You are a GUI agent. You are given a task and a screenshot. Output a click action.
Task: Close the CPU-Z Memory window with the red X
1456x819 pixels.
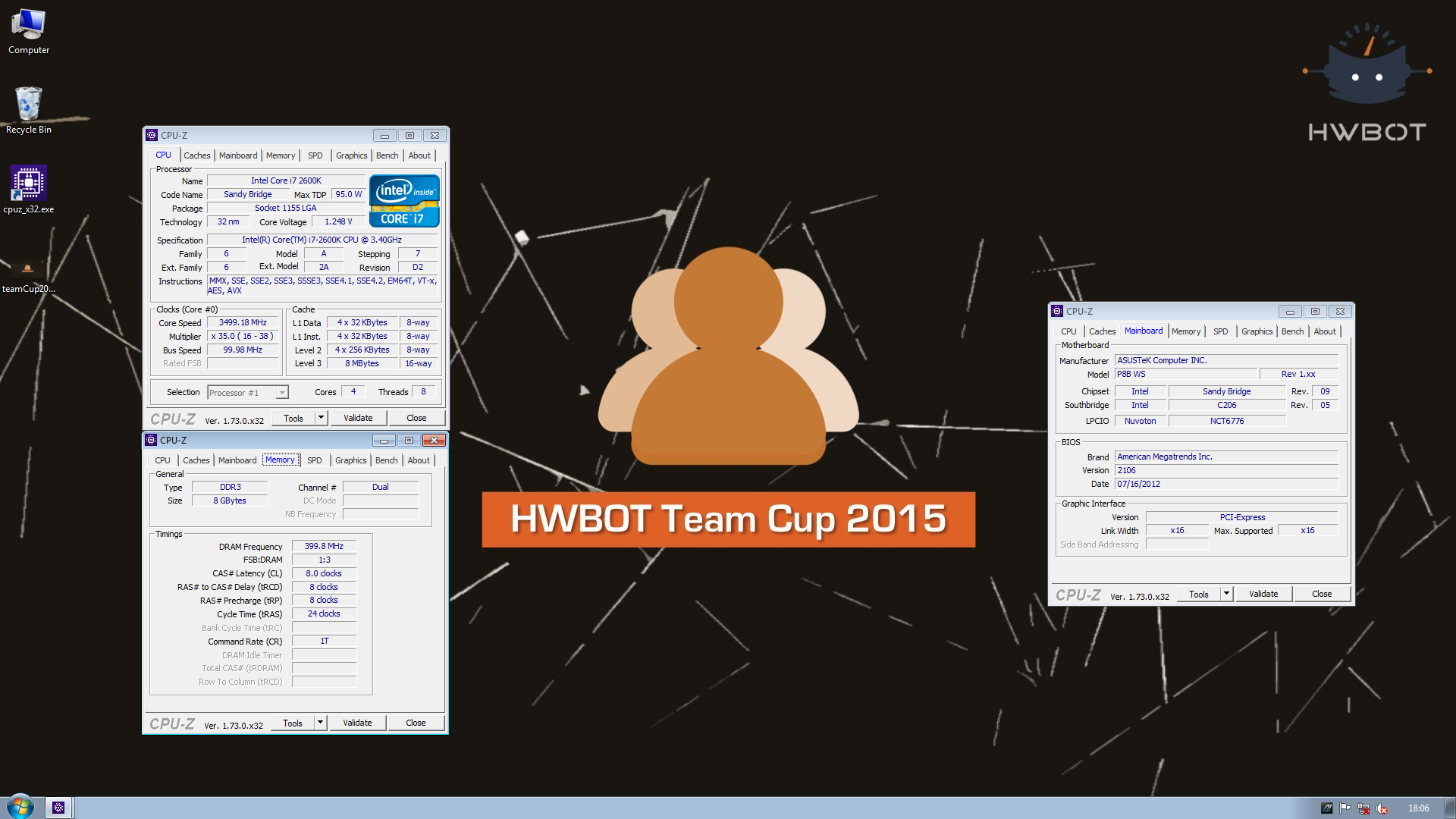[x=434, y=441]
